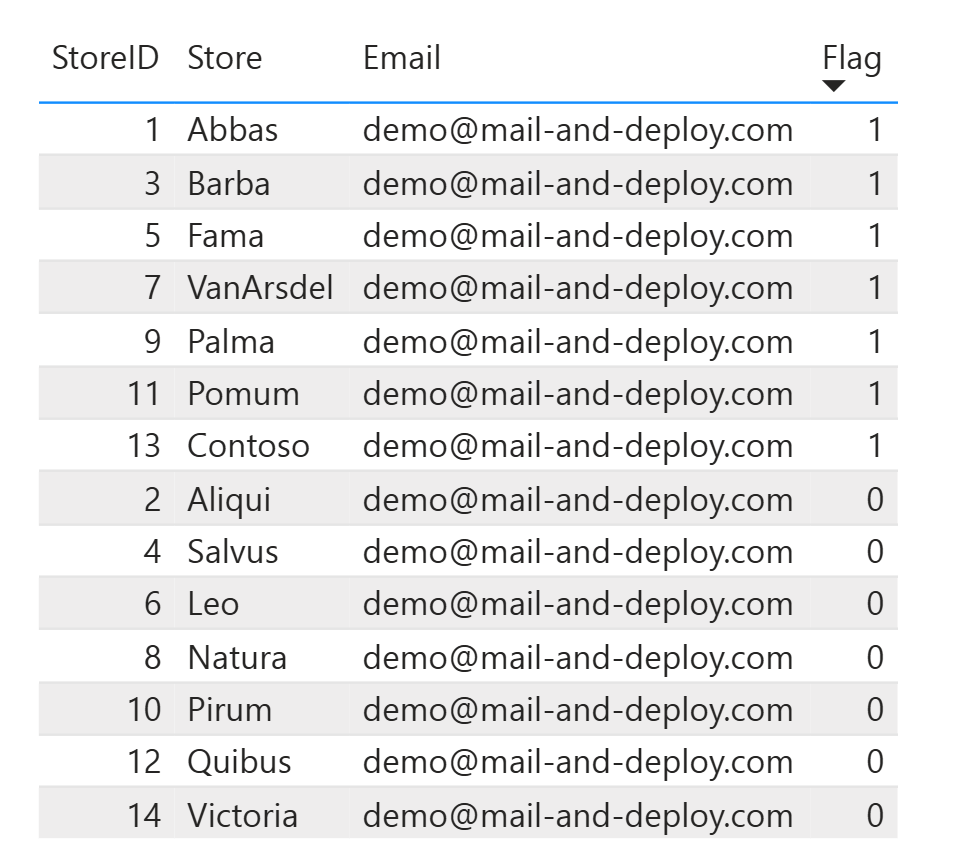The image size is (959, 866).
Task: Sort table by Store column header
Action: coord(224,58)
